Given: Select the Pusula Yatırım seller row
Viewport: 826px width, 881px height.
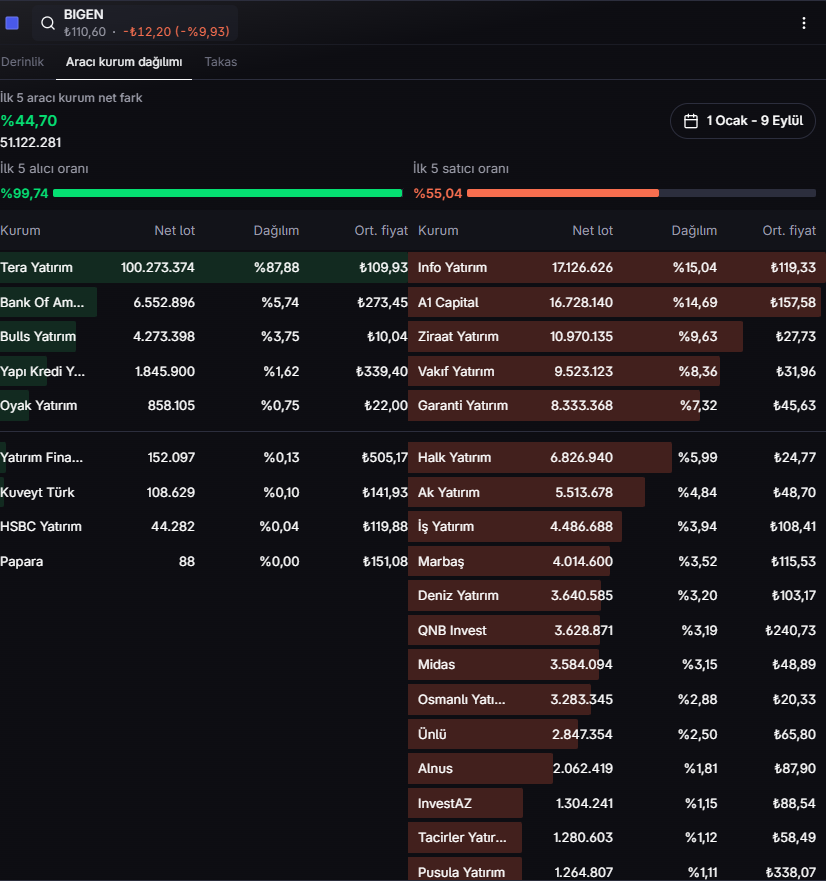Looking at the screenshot, I should (617, 870).
